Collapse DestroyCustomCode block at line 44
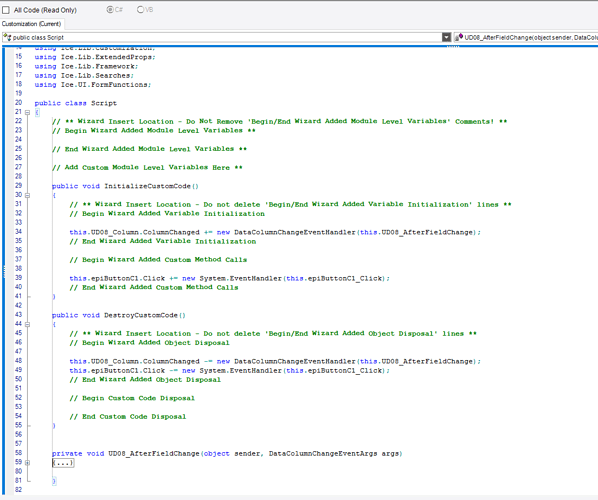Viewport: 598px width, 500px height. coord(27,325)
